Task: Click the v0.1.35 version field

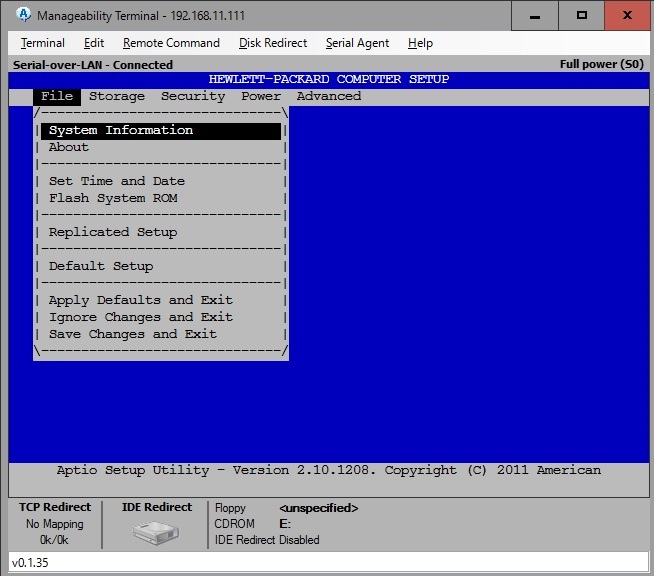Action: 329,563
